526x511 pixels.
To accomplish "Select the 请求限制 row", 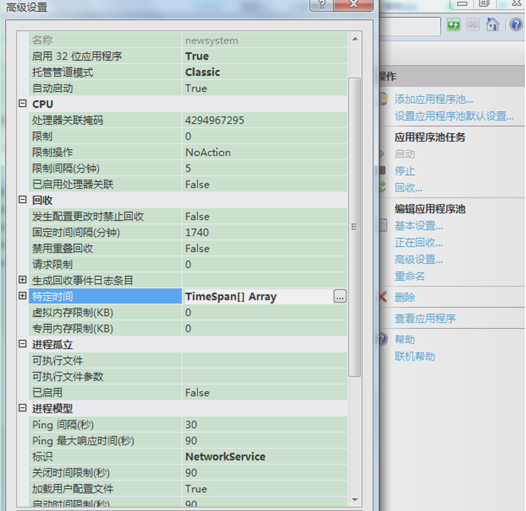I will pyautogui.click(x=188, y=264).
